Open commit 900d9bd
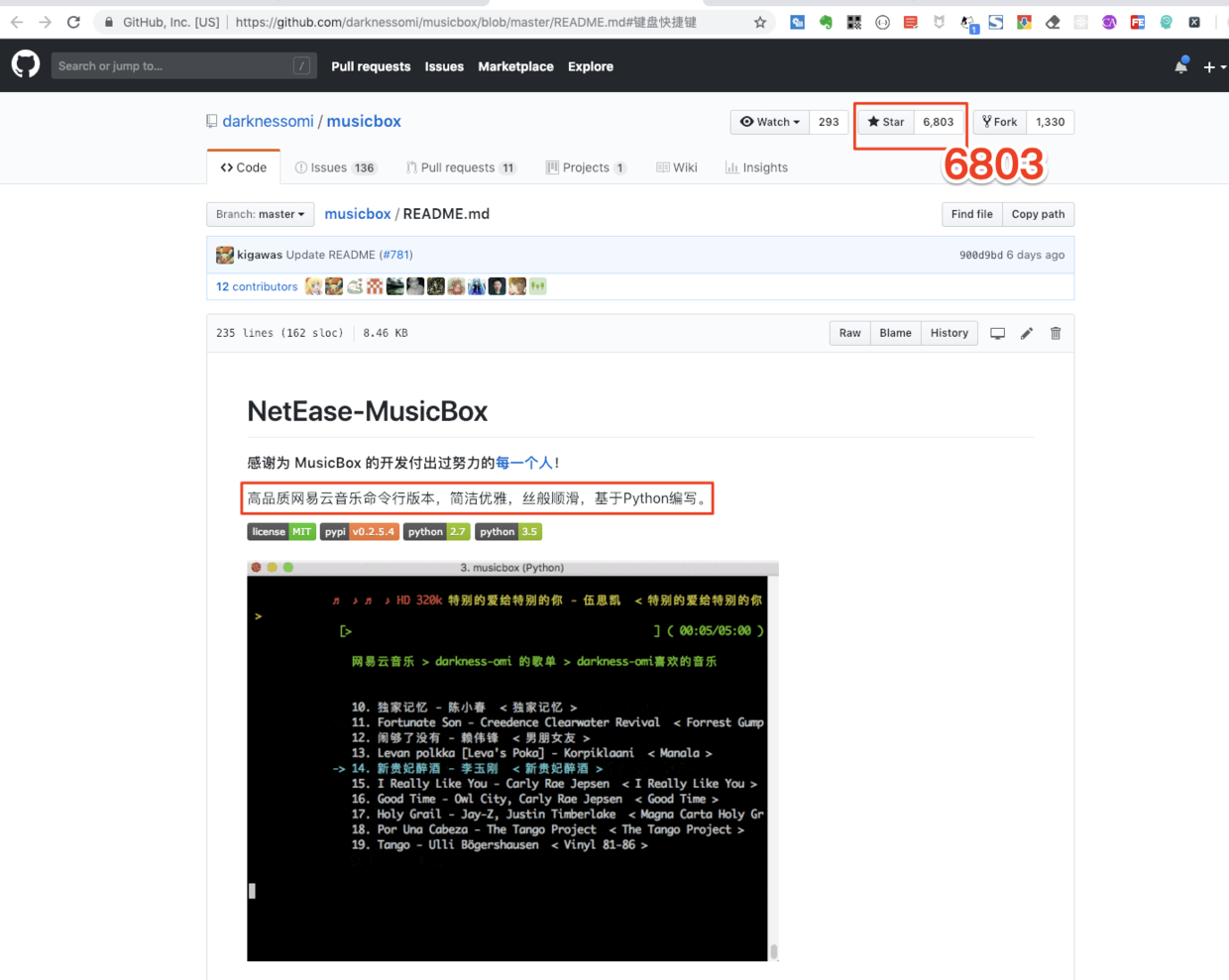 (x=981, y=255)
